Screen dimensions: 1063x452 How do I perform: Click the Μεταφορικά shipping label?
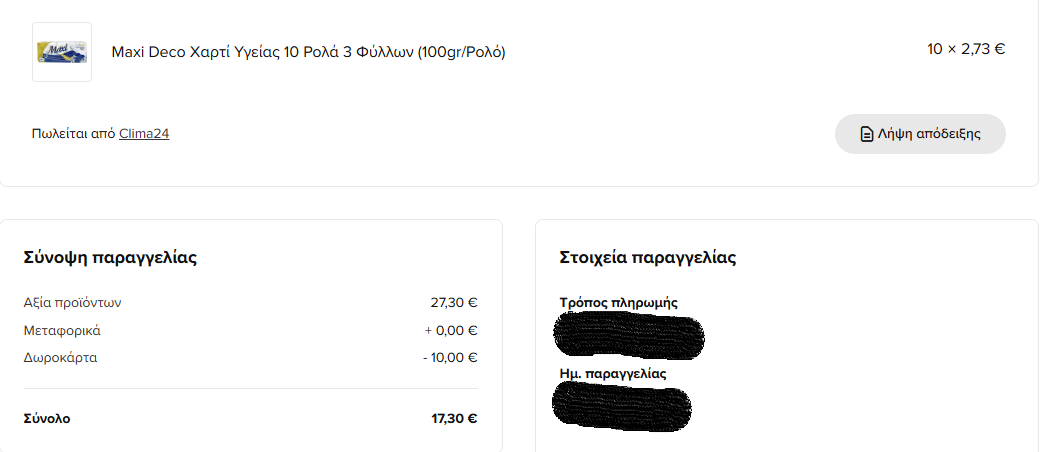(x=62, y=331)
